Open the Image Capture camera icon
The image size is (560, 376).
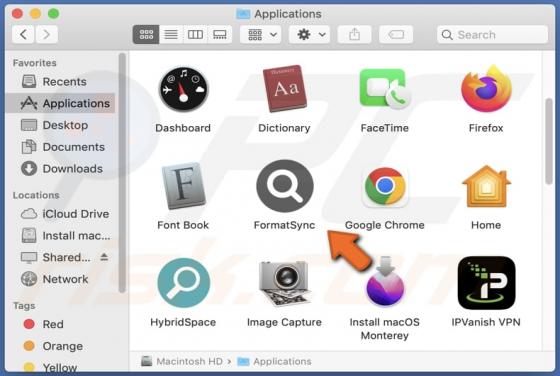click(x=284, y=283)
